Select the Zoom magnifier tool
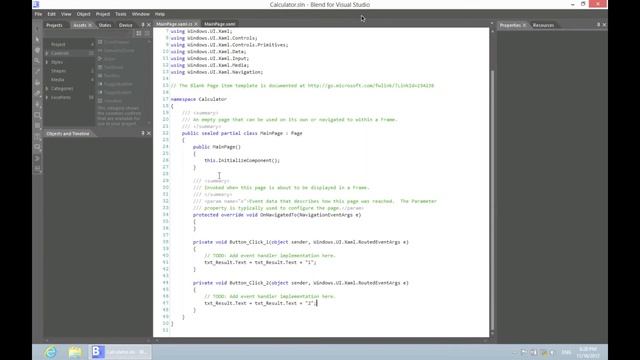The image size is (640, 360). [38, 61]
